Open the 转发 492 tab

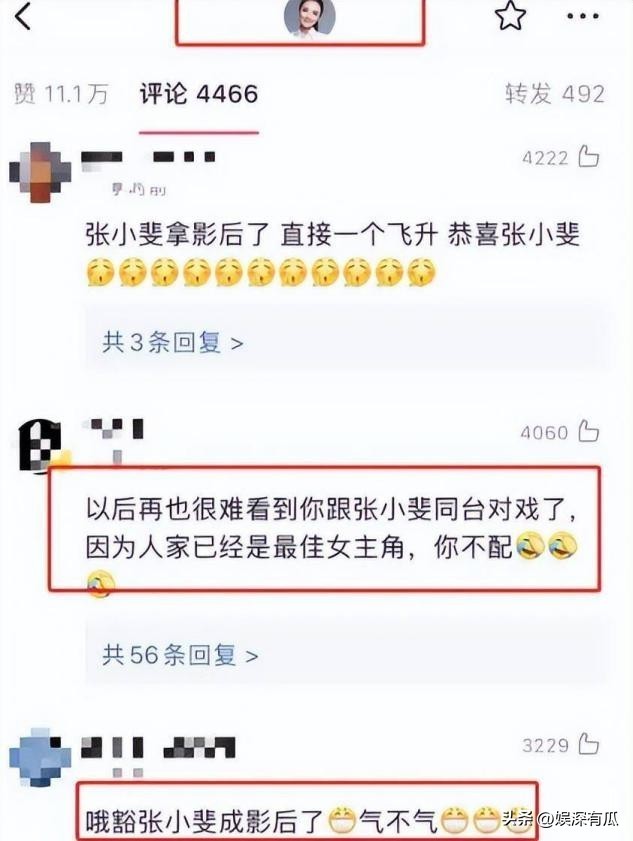point(555,94)
